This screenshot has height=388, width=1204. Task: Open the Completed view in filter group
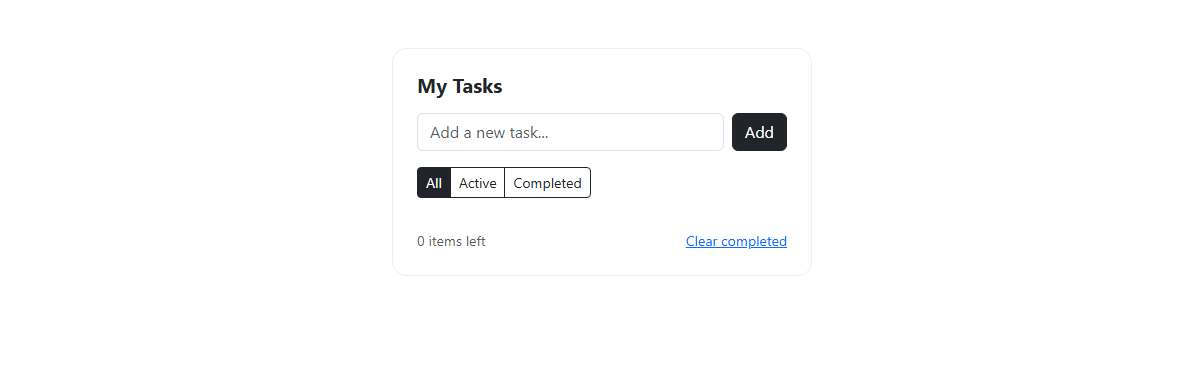[x=547, y=183]
